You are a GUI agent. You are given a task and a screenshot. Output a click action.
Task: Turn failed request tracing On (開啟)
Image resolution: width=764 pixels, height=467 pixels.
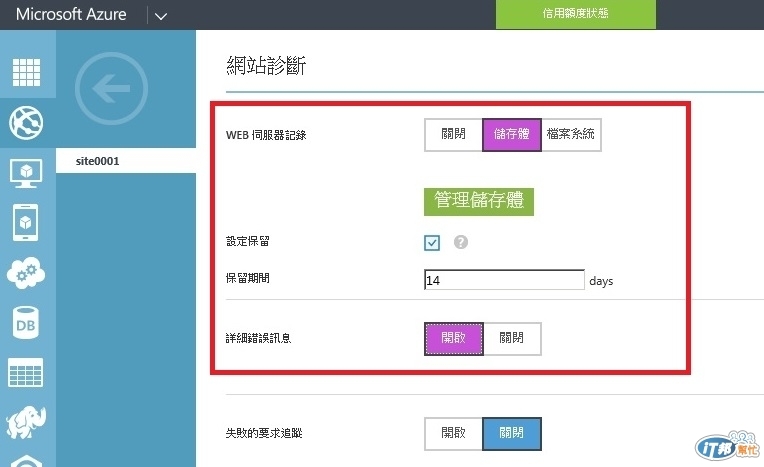click(453, 433)
